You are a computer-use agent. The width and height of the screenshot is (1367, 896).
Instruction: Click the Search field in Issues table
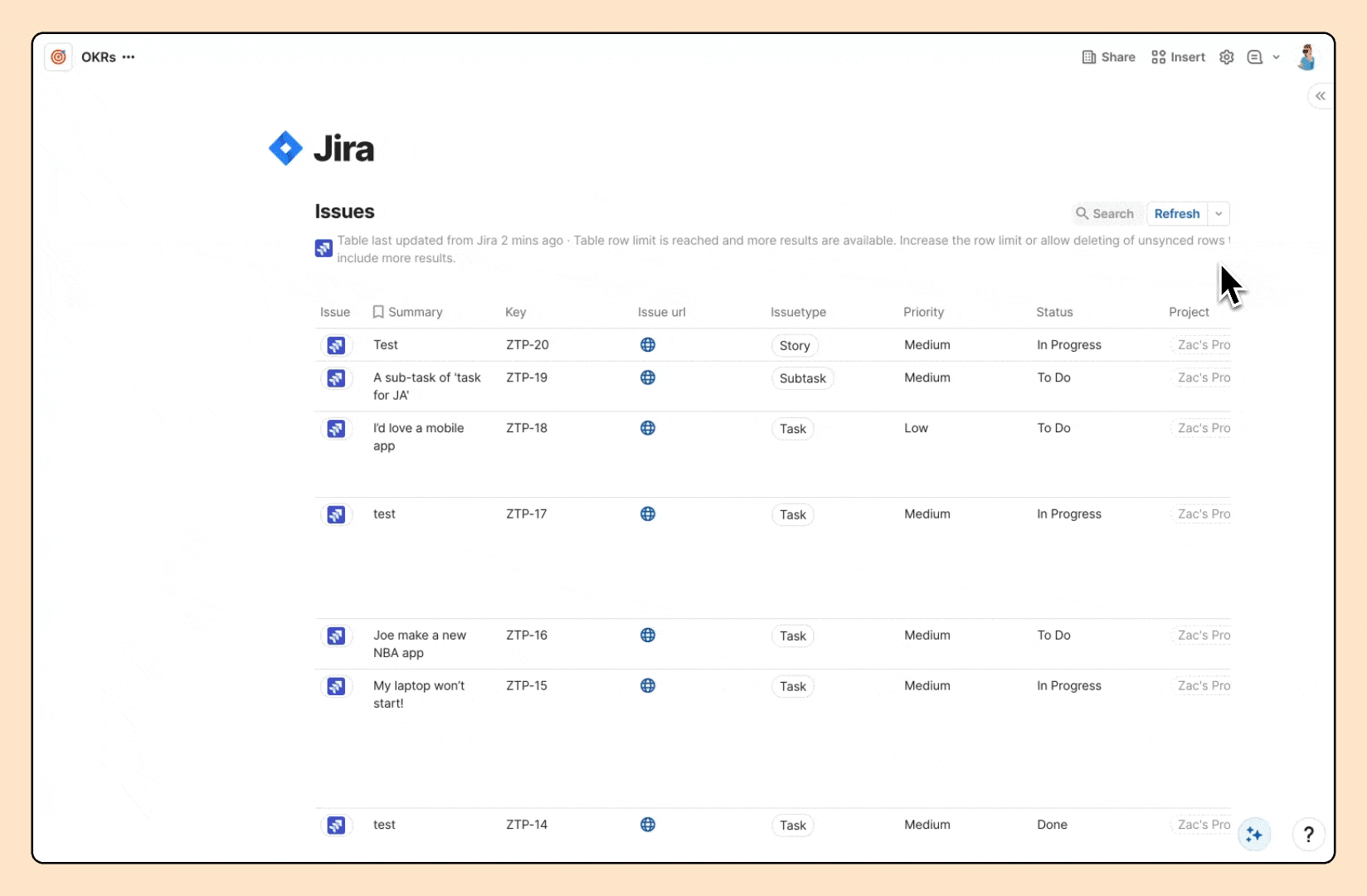pos(1105,213)
